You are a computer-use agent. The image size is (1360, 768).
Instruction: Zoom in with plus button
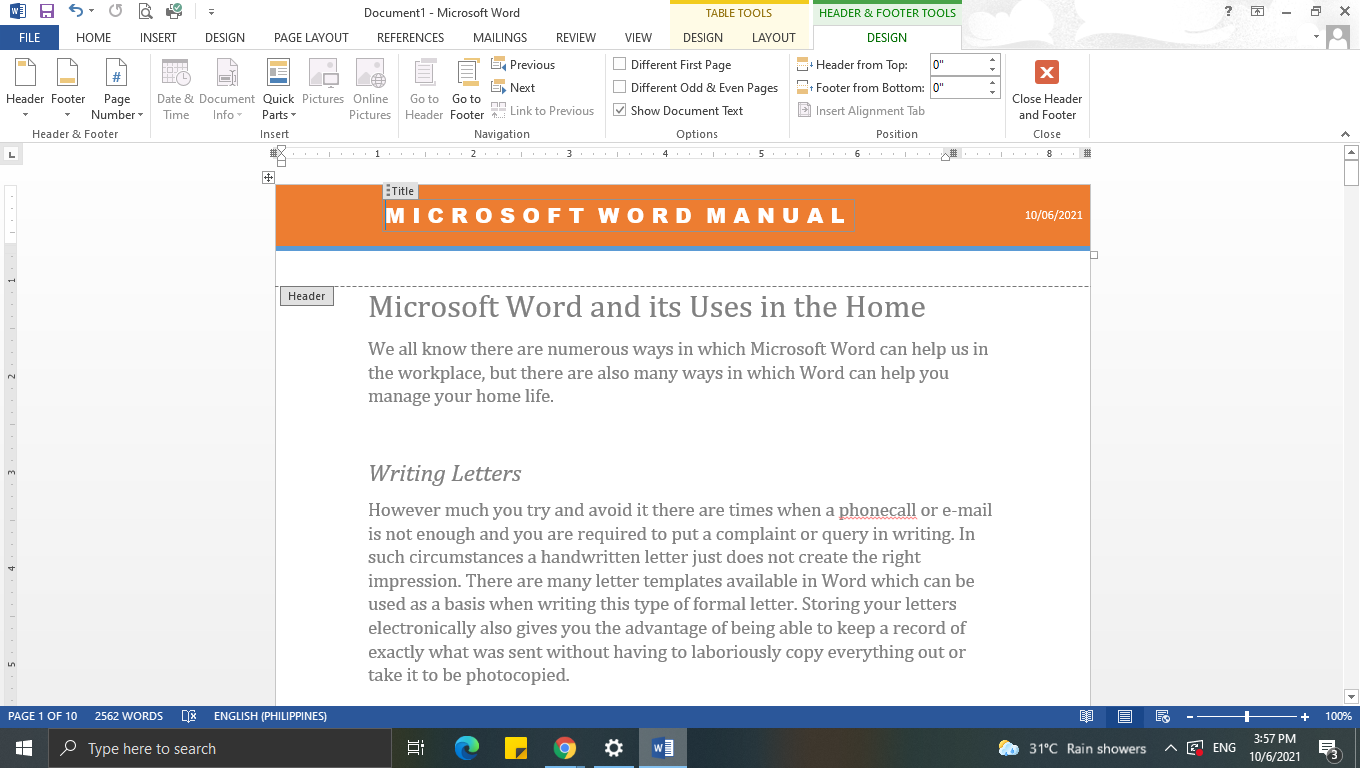[x=1305, y=716]
